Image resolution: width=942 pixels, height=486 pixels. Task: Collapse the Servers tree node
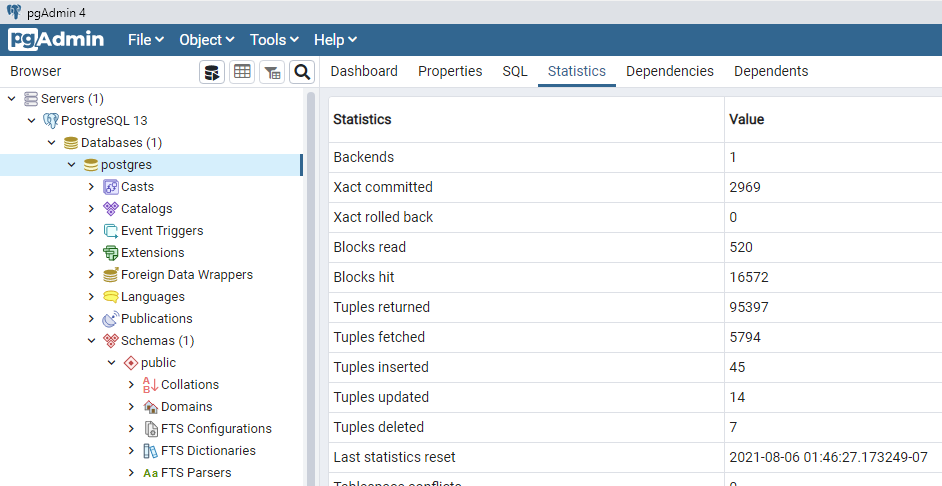click(x=11, y=99)
